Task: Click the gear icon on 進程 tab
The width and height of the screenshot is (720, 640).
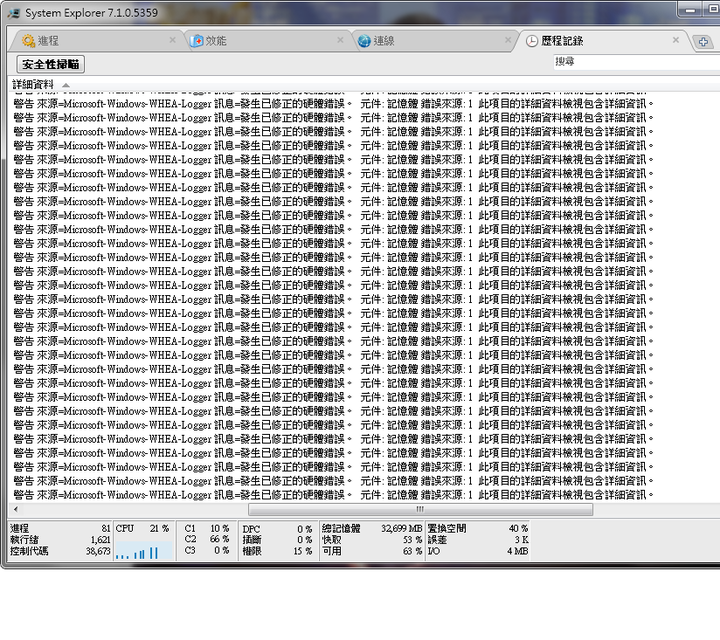Action: tap(28, 41)
